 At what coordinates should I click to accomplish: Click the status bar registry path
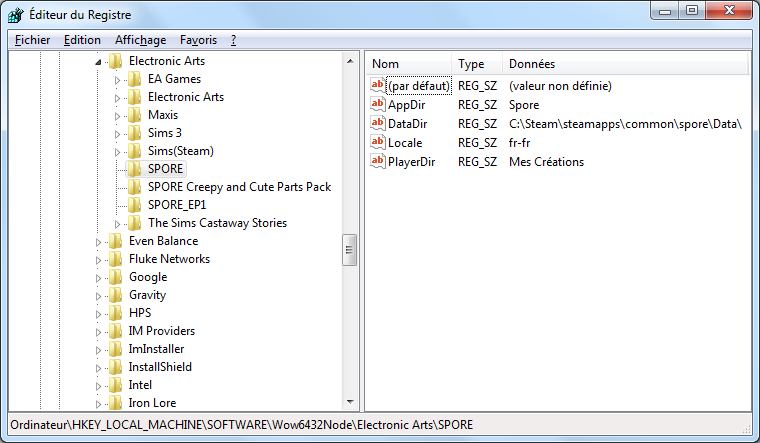241,425
